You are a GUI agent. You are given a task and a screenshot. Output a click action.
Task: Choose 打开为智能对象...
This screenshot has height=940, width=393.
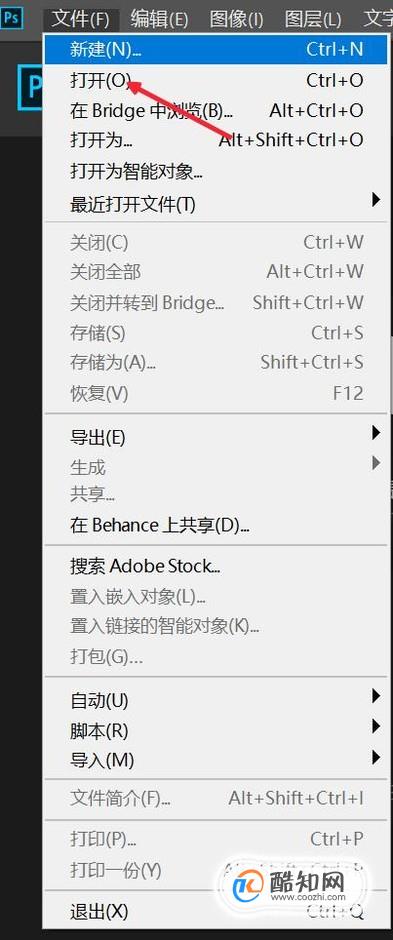click(x=216, y=173)
